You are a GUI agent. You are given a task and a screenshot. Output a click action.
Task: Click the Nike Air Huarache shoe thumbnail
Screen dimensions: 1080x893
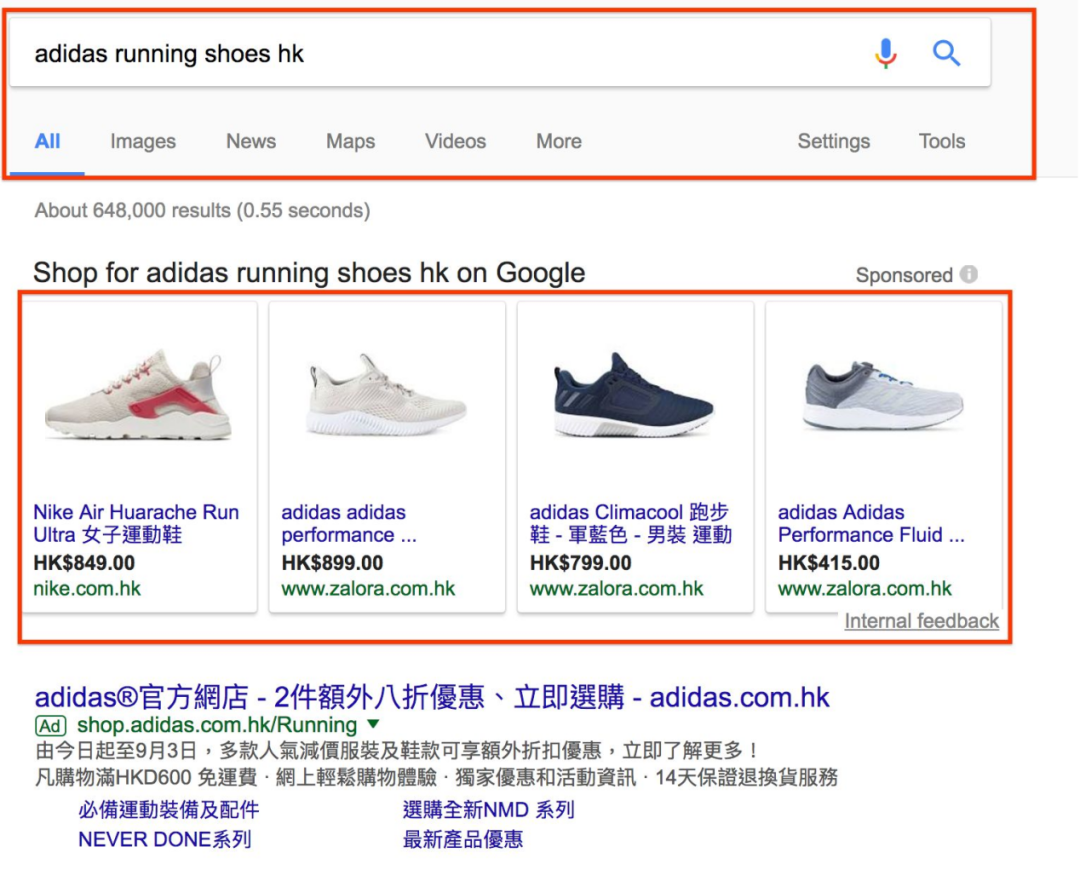click(x=138, y=396)
